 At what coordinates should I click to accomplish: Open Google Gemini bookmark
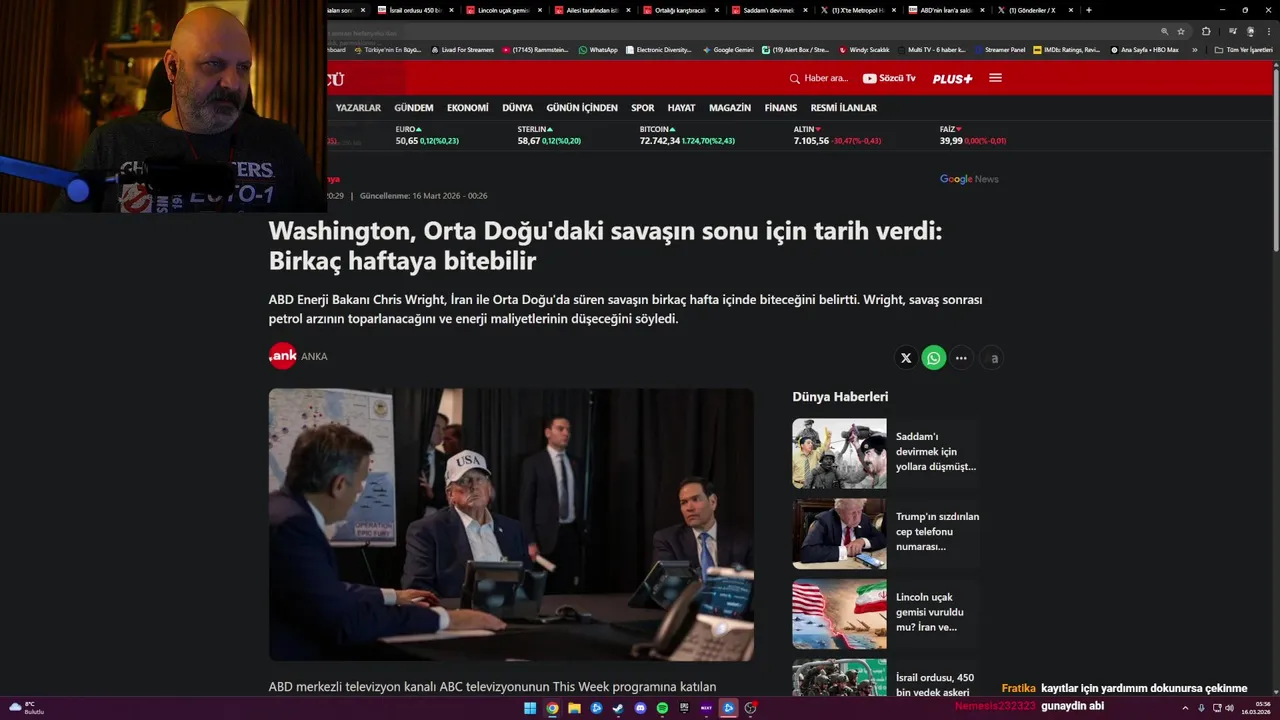(728, 50)
